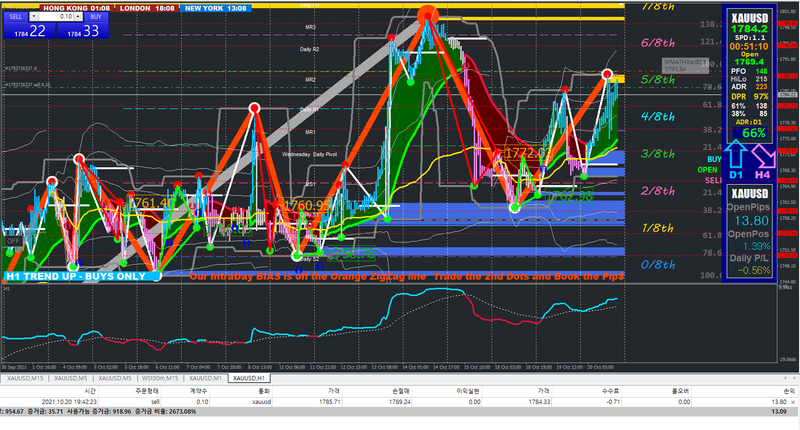
Task: Select the #1793726337 sl order line label
Action: click(21, 68)
